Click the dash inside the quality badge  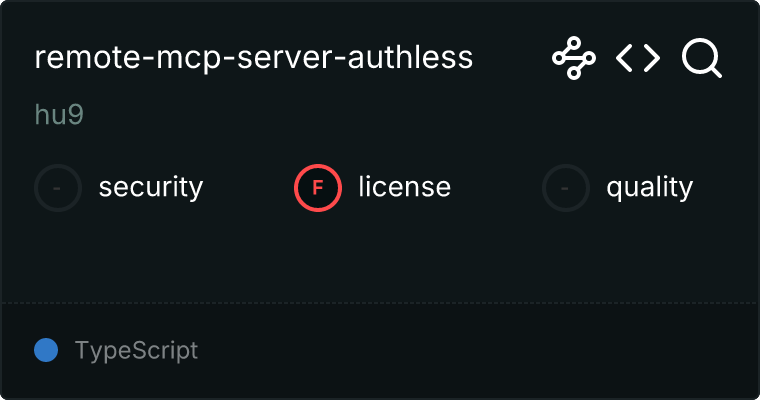click(x=564, y=188)
